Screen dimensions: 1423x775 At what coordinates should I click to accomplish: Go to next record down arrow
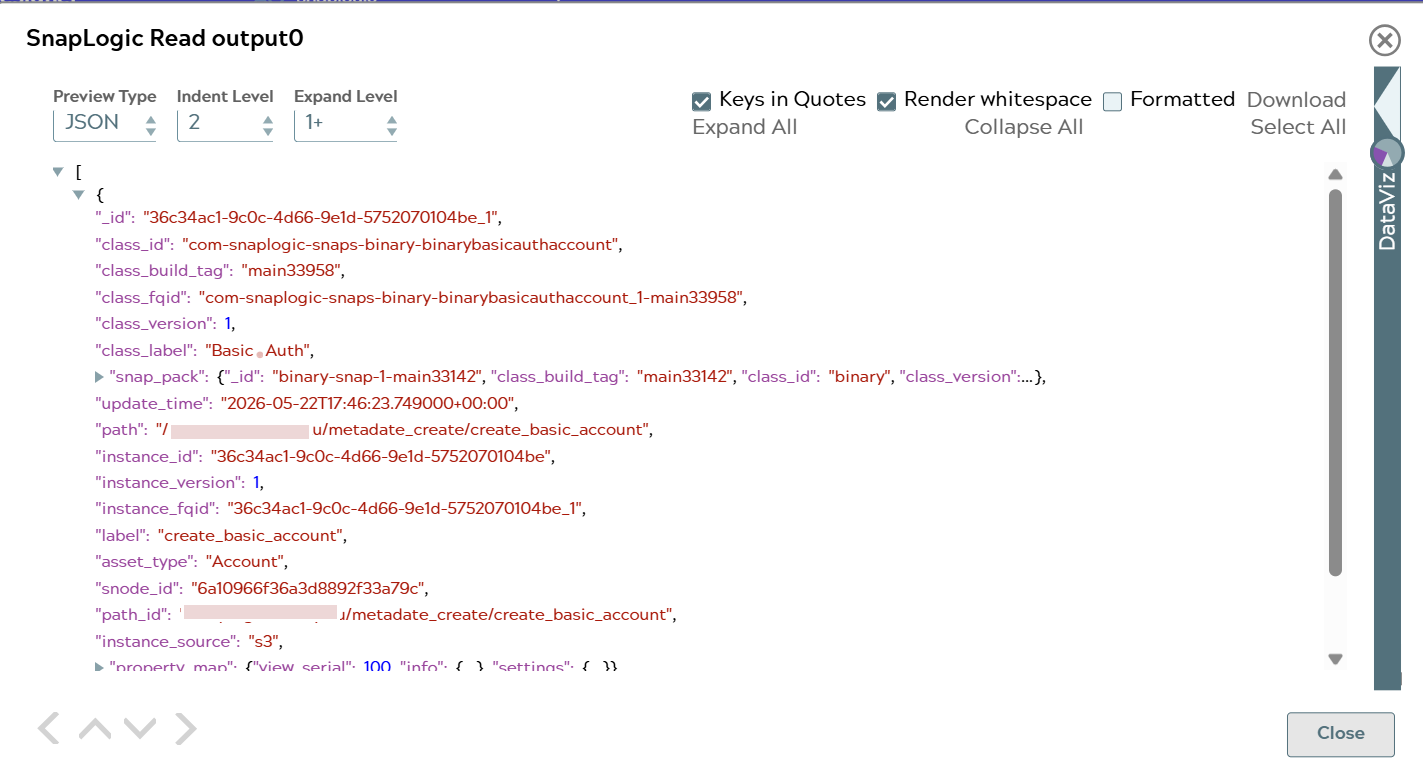(x=140, y=728)
